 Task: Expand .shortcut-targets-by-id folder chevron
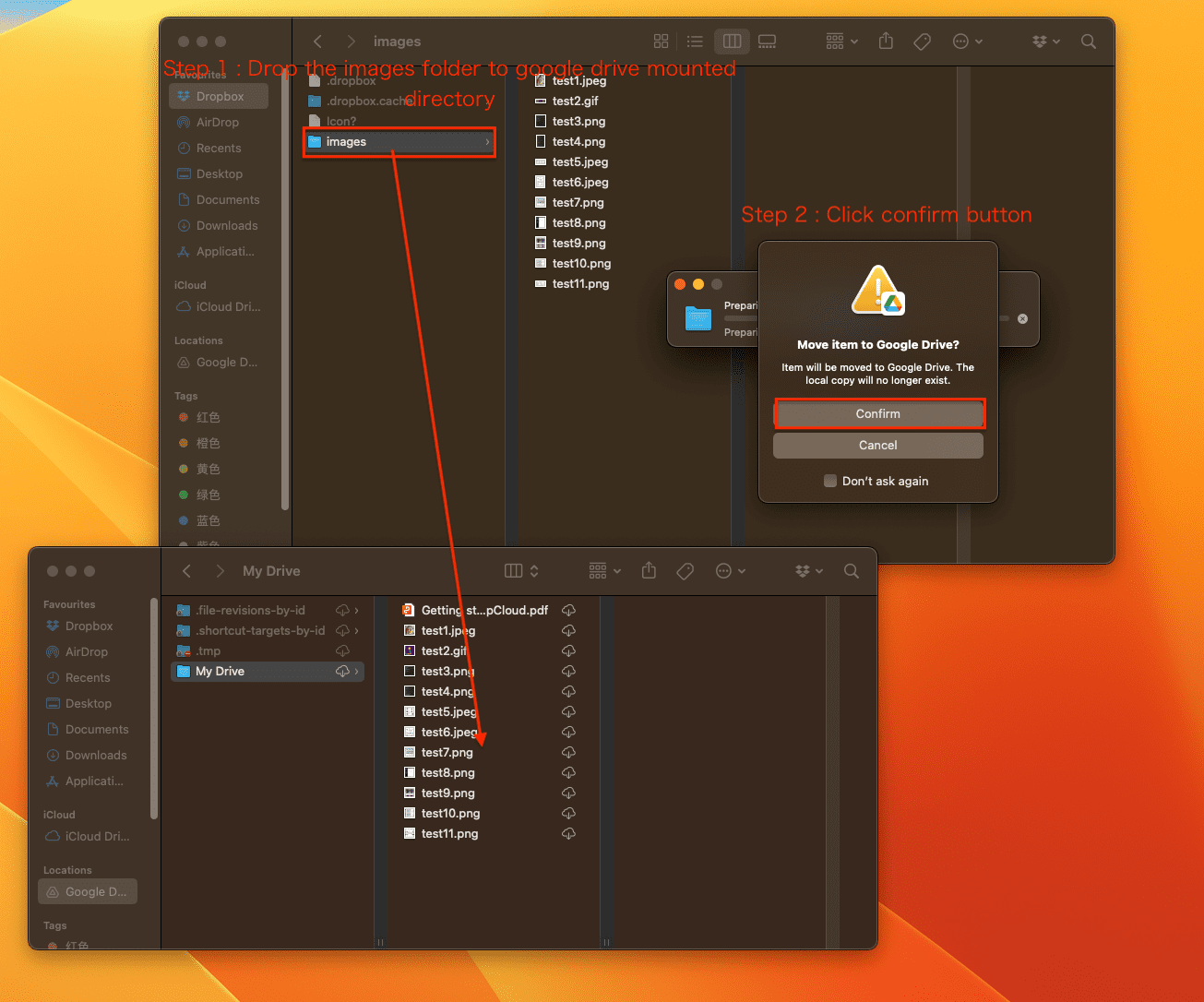pyautogui.click(x=356, y=630)
